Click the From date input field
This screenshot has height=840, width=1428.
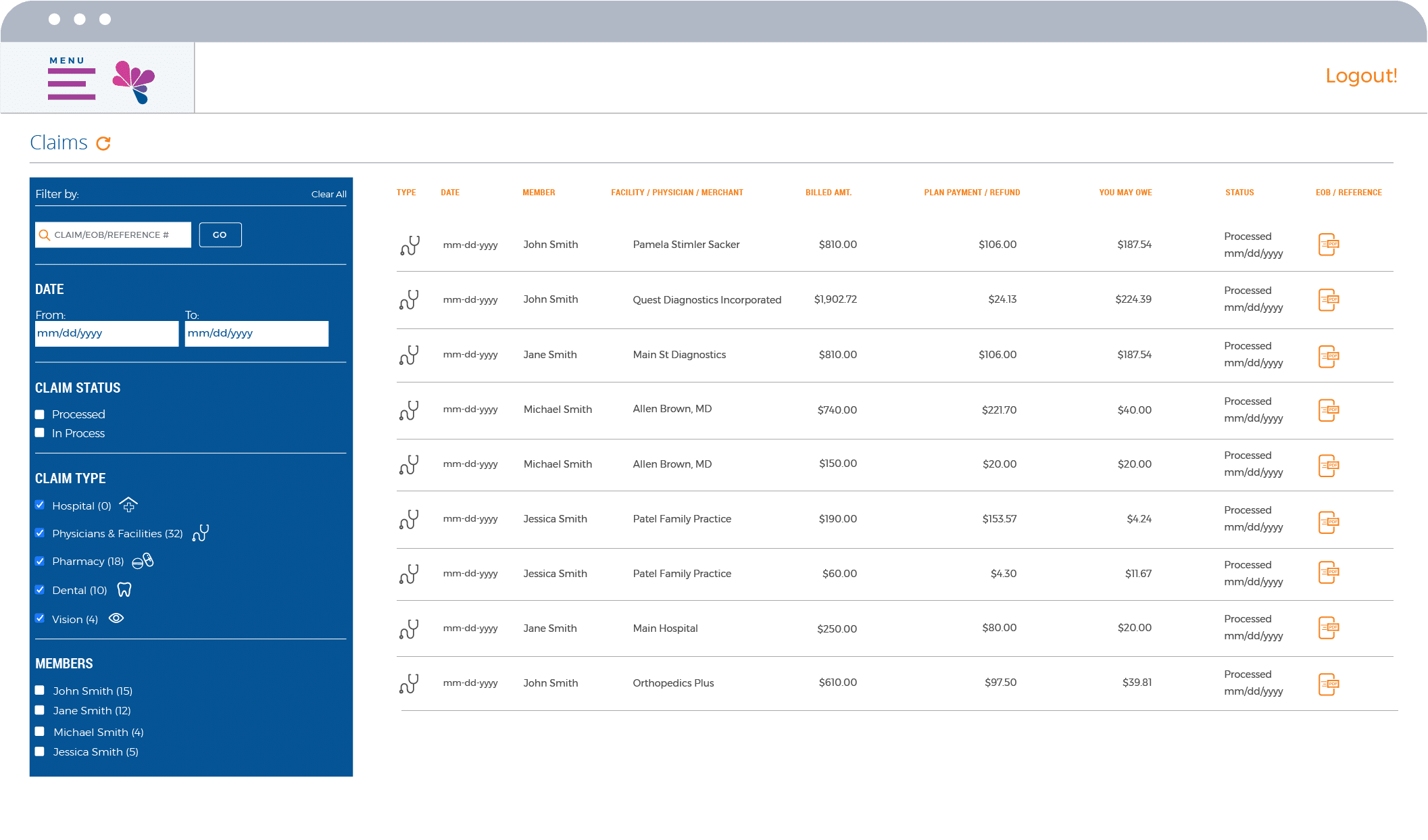pyautogui.click(x=107, y=334)
